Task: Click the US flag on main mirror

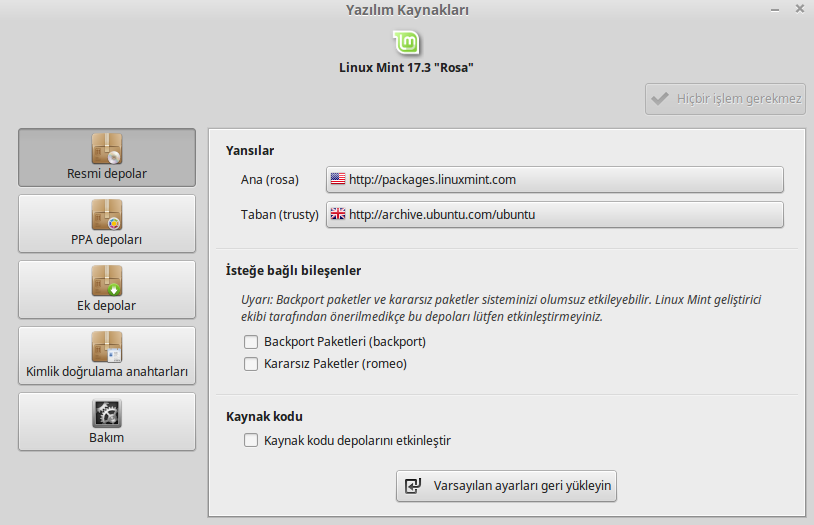Action: (x=338, y=179)
